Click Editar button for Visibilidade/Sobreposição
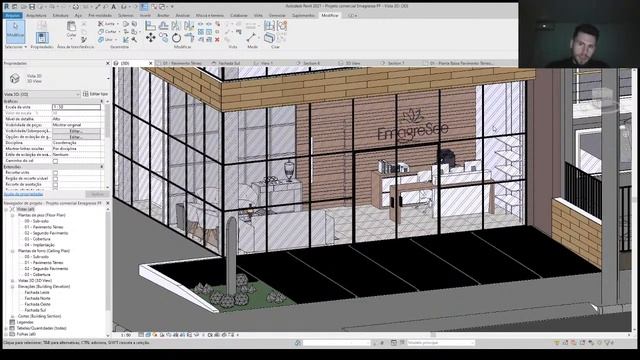Image resolution: width=640 pixels, height=360 pixels. click(76, 131)
